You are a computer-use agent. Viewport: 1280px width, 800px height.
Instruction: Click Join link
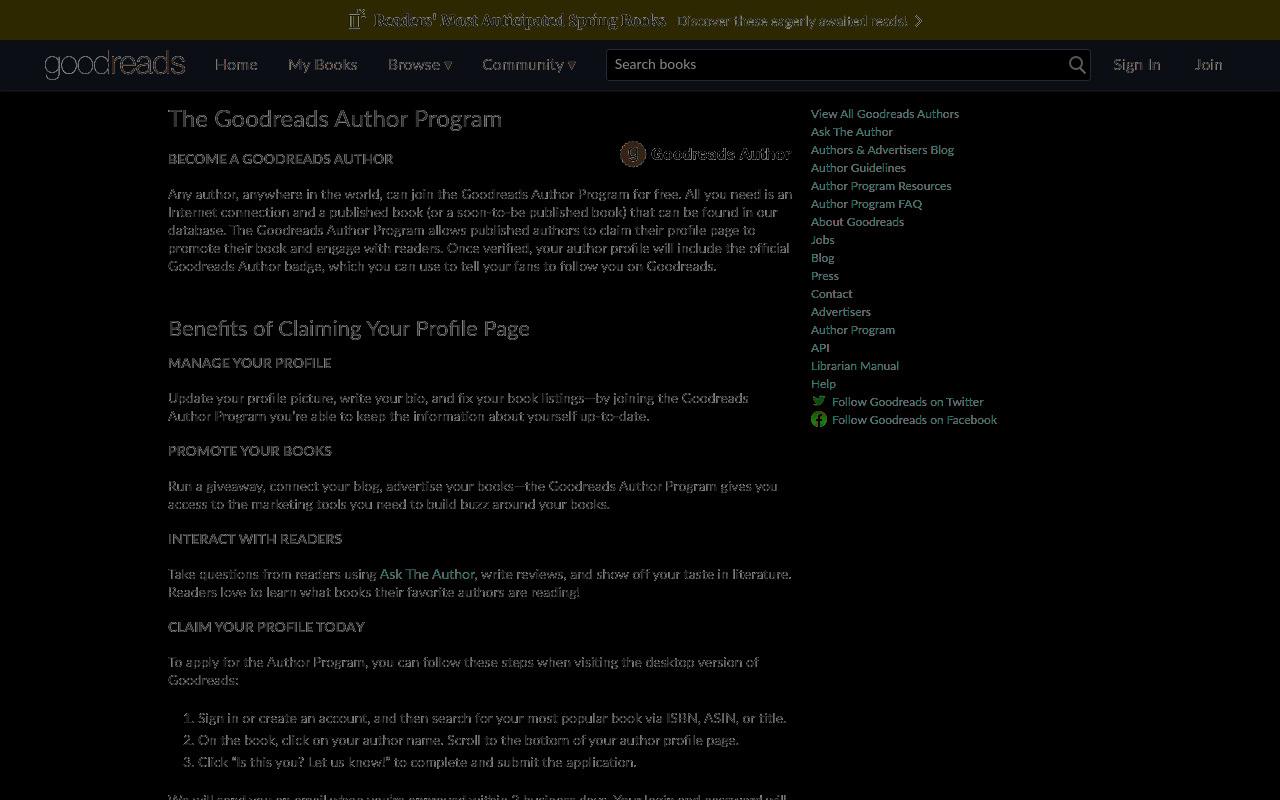point(1208,65)
